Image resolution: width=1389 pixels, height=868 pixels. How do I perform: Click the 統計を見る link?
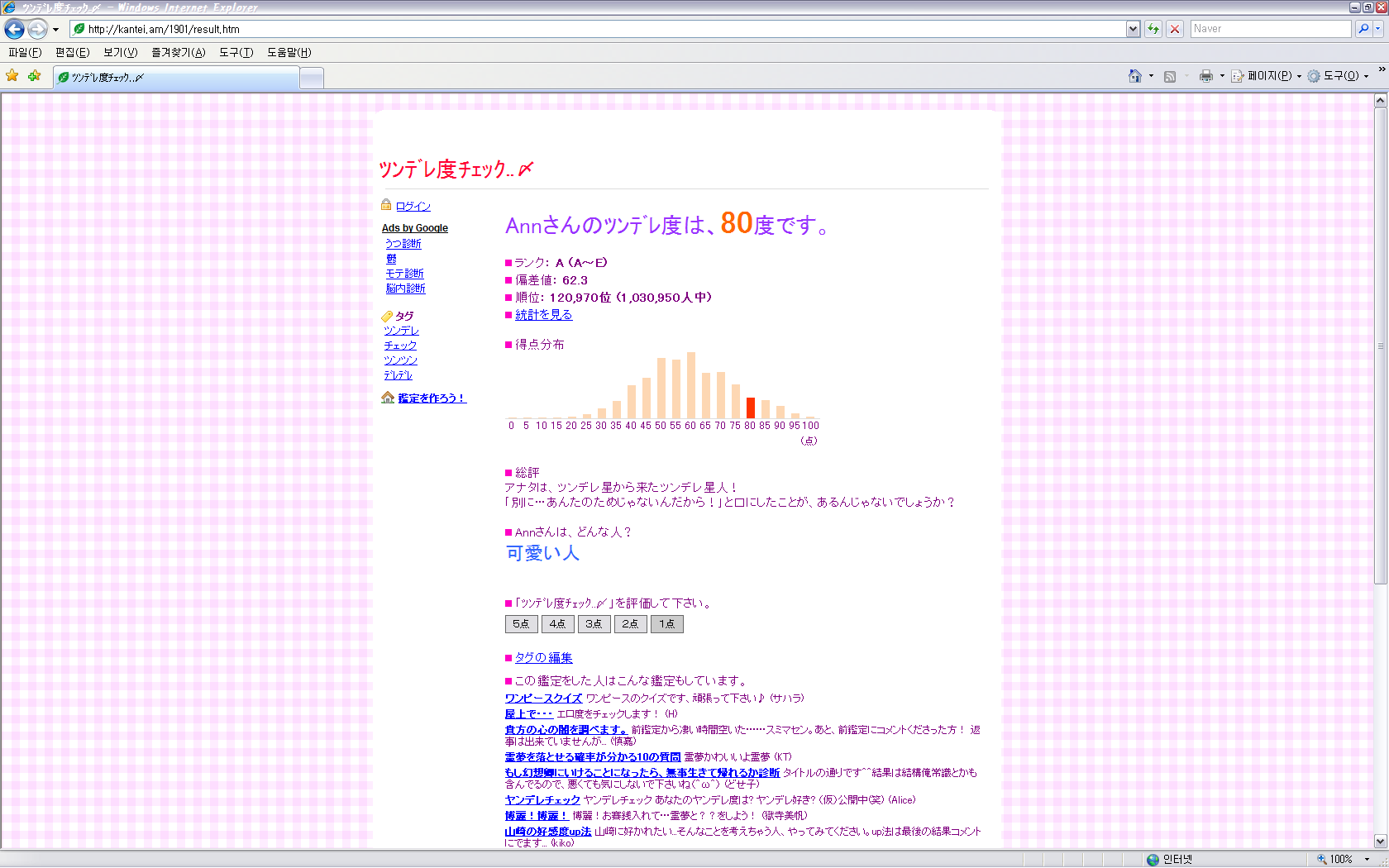543,315
